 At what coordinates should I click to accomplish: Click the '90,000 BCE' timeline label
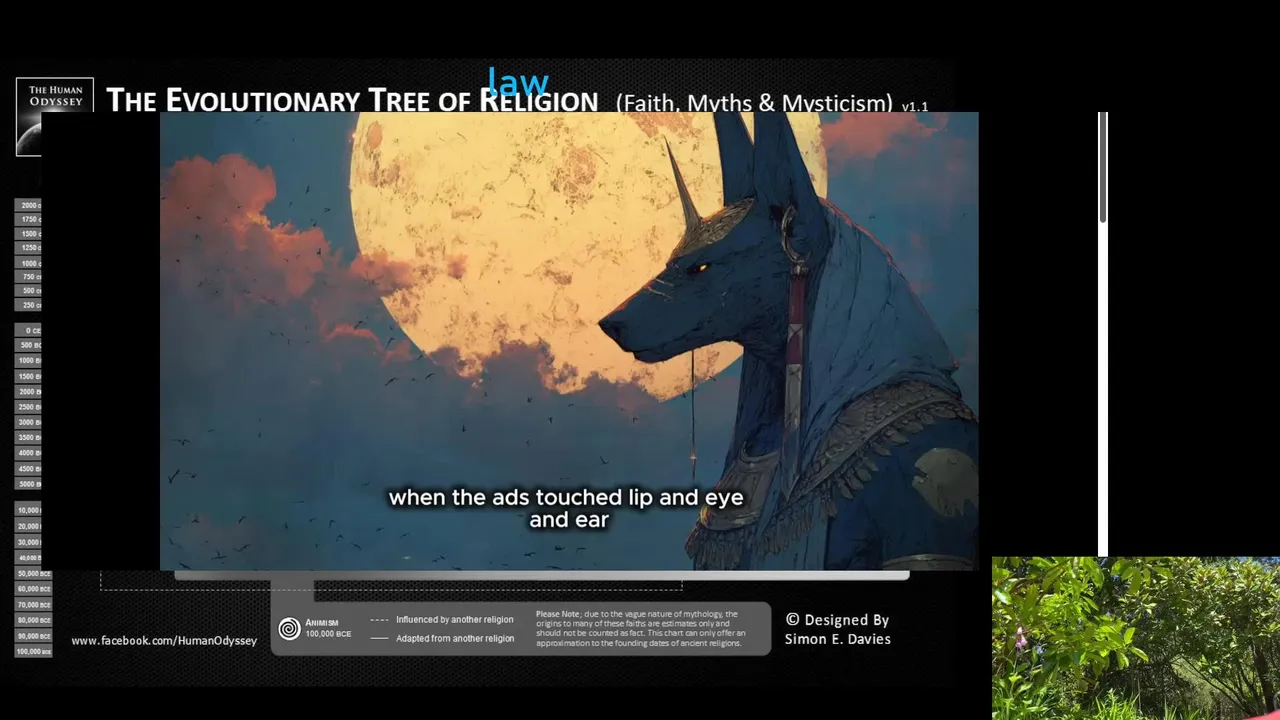tap(33, 636)
